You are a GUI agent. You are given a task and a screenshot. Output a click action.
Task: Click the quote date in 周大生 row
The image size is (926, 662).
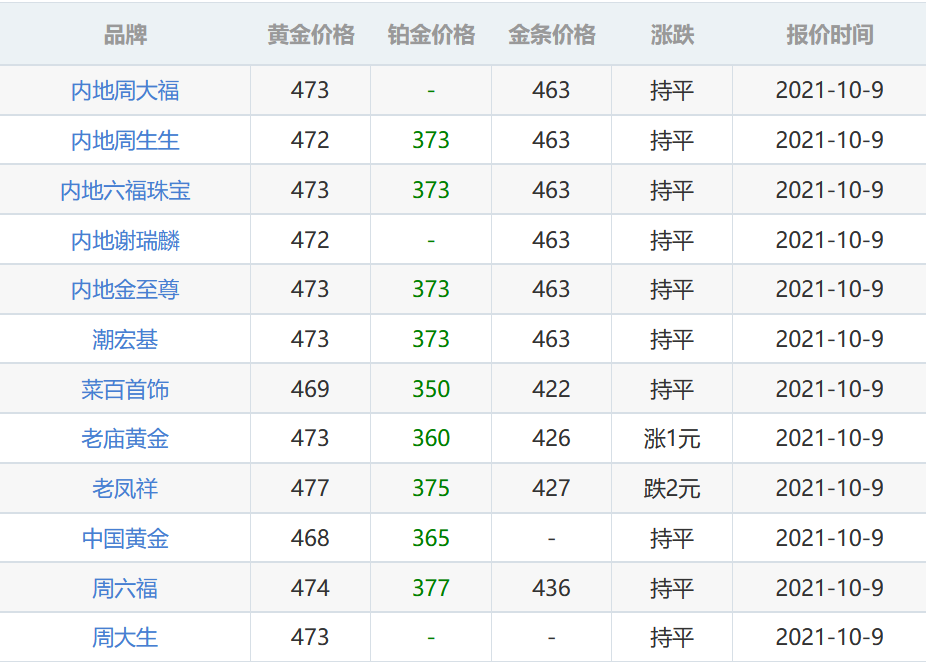(x=830, y=637)
